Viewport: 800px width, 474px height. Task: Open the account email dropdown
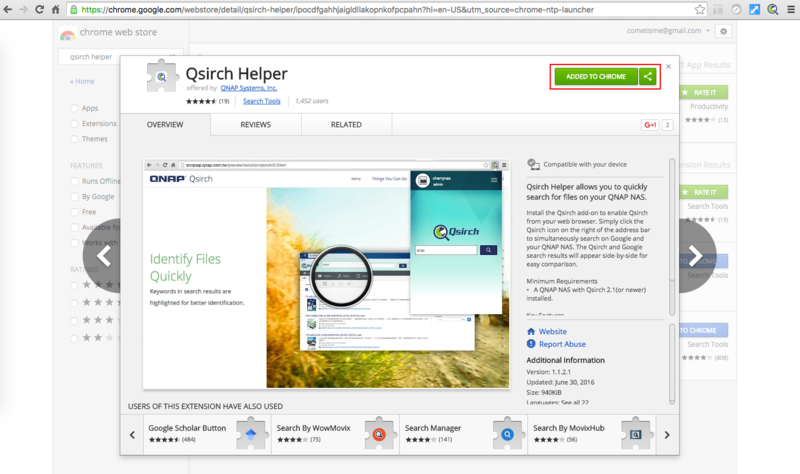pyautogui.click(x=668, y=31)
